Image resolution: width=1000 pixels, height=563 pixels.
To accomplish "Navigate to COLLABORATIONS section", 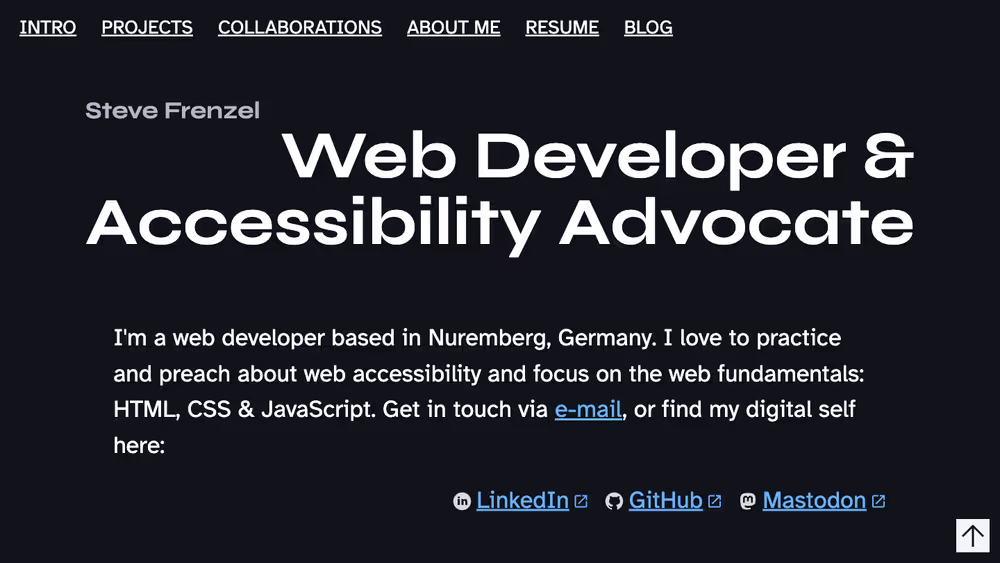I will click(x=300, y=27).
